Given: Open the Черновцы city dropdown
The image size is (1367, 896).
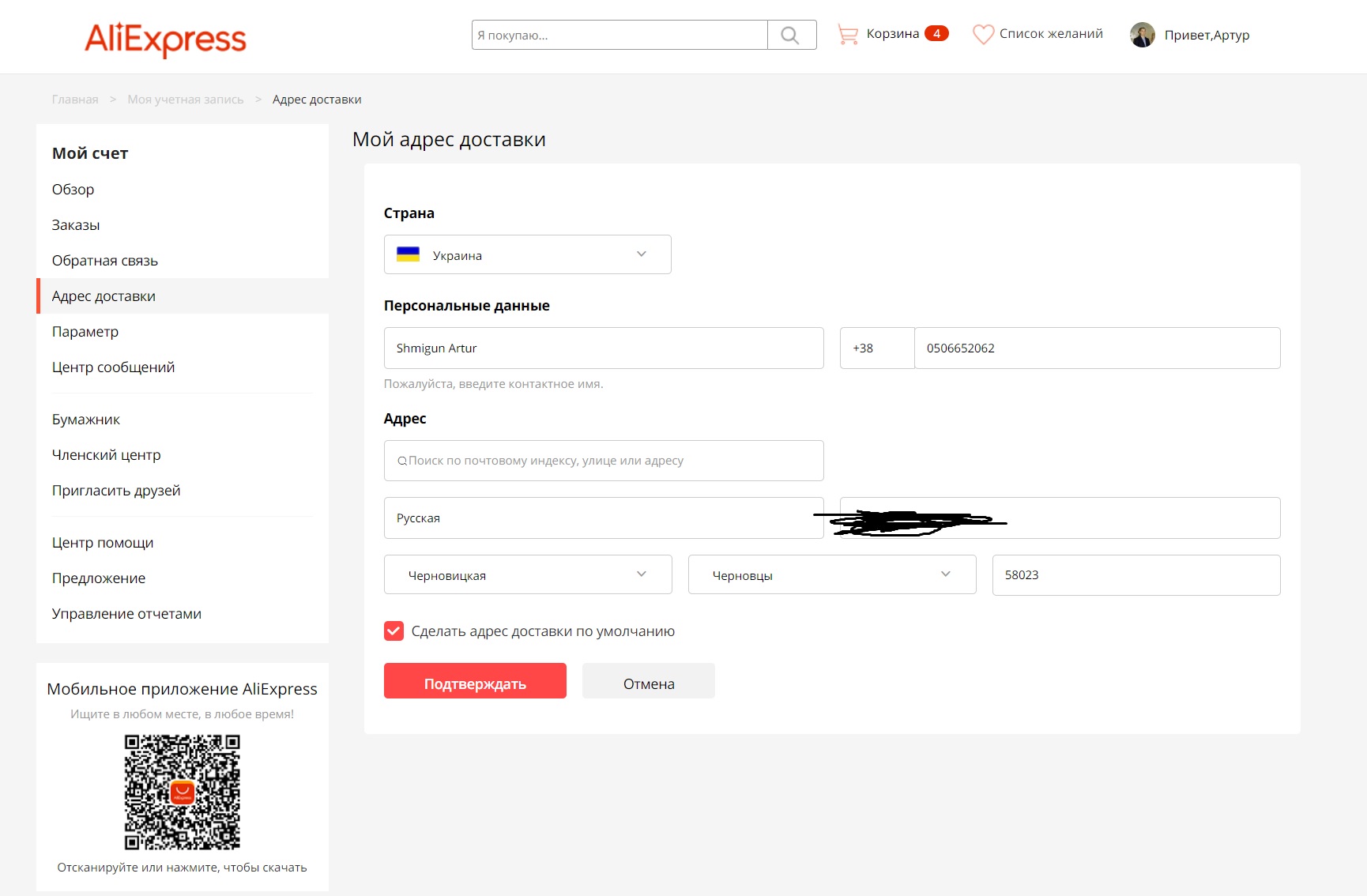Looking at the screenshot, I should (831, 574).
